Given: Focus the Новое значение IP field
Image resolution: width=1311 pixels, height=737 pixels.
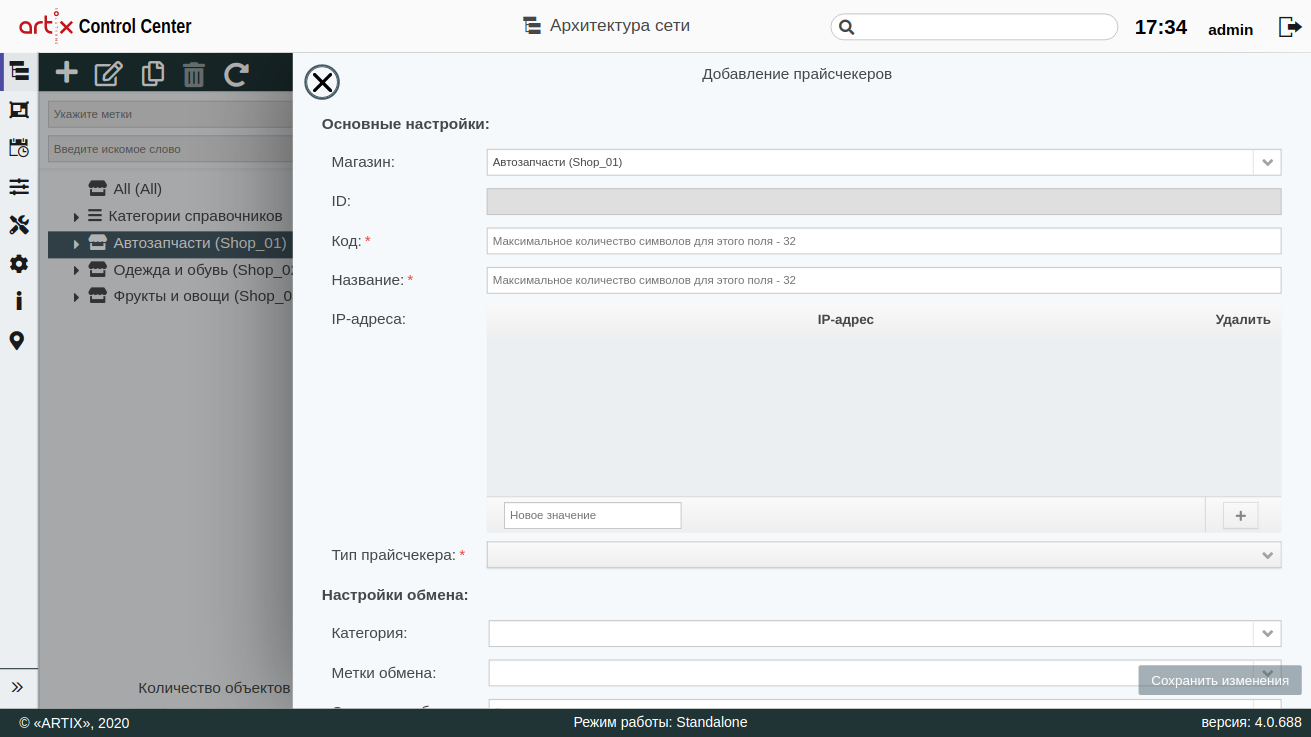Looking at the screenshot, I should pos(592,515).
